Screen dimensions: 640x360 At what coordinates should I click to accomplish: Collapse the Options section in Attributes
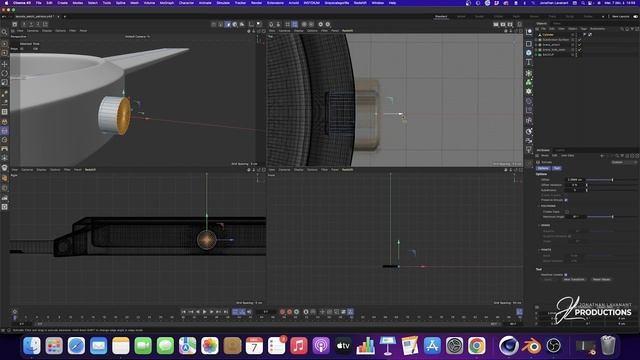(x=541, y=174)
